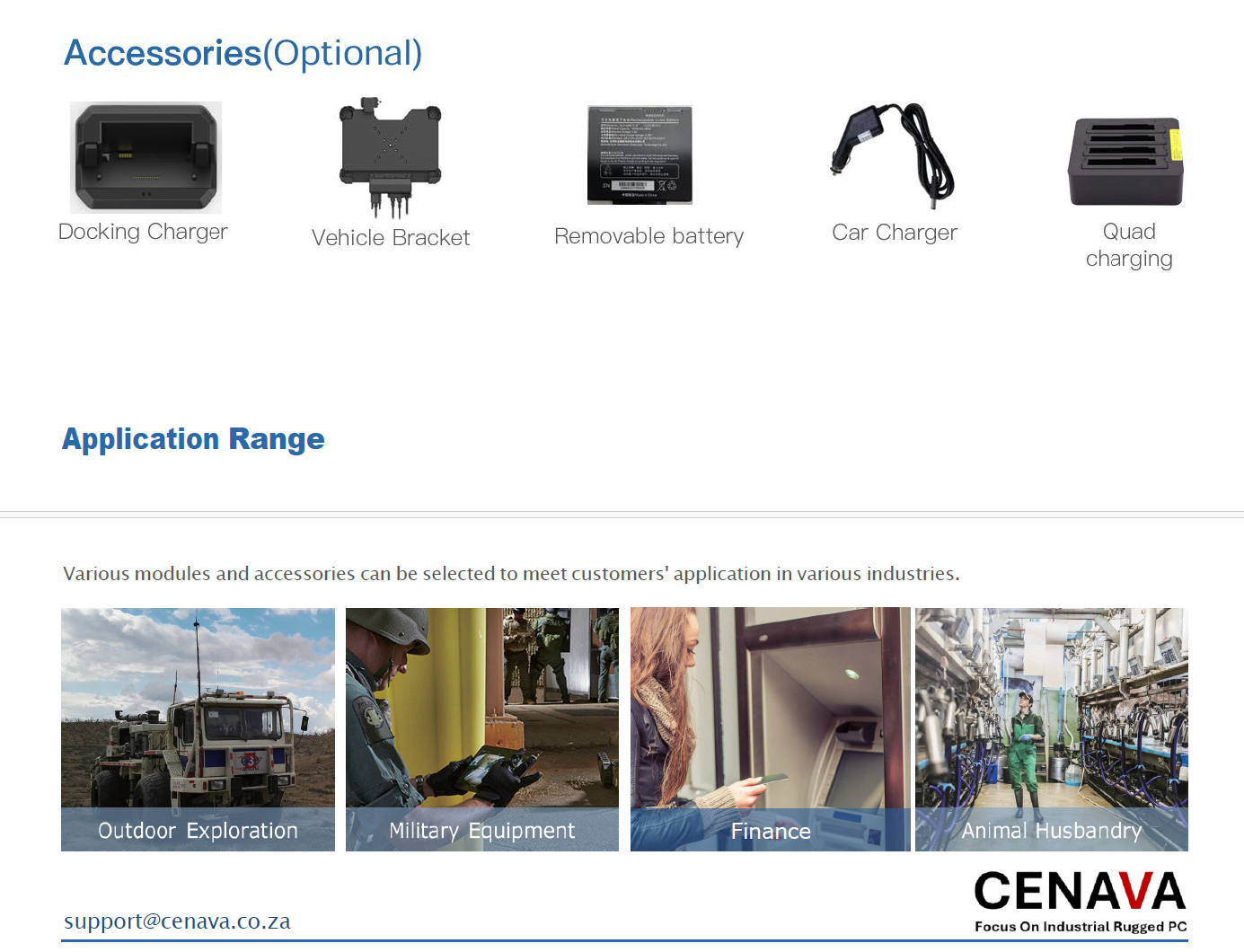
Task: Select the Finance application photo
Action: [x=771, y=729]
